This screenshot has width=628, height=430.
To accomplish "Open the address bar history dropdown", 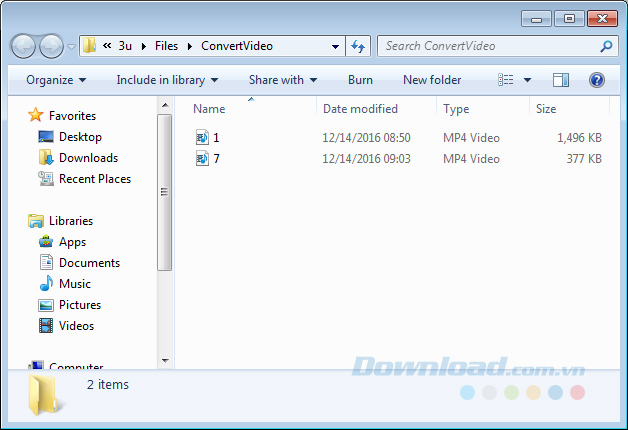I will click(336, 46).
